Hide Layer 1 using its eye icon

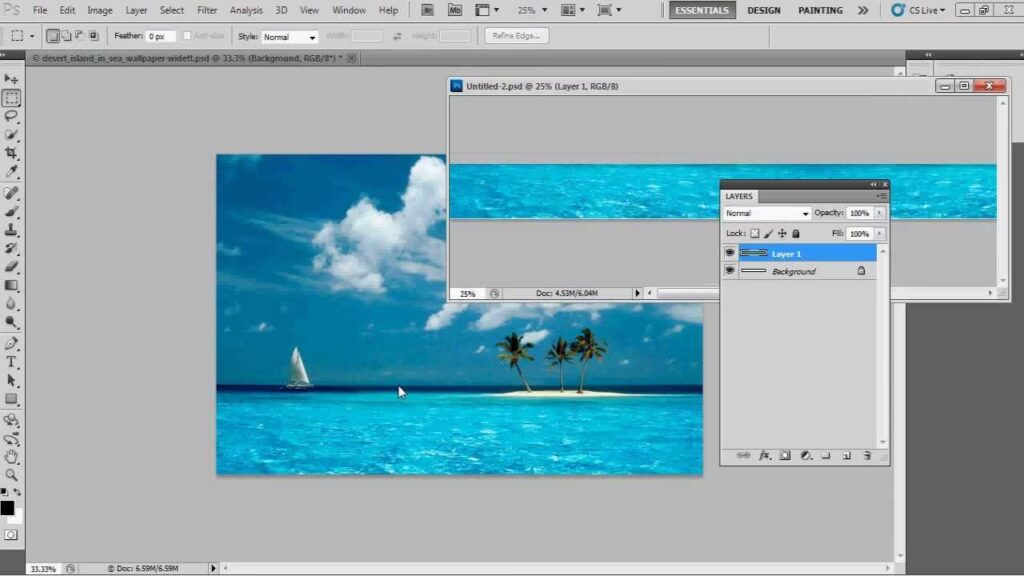click(x=730, y=253)
